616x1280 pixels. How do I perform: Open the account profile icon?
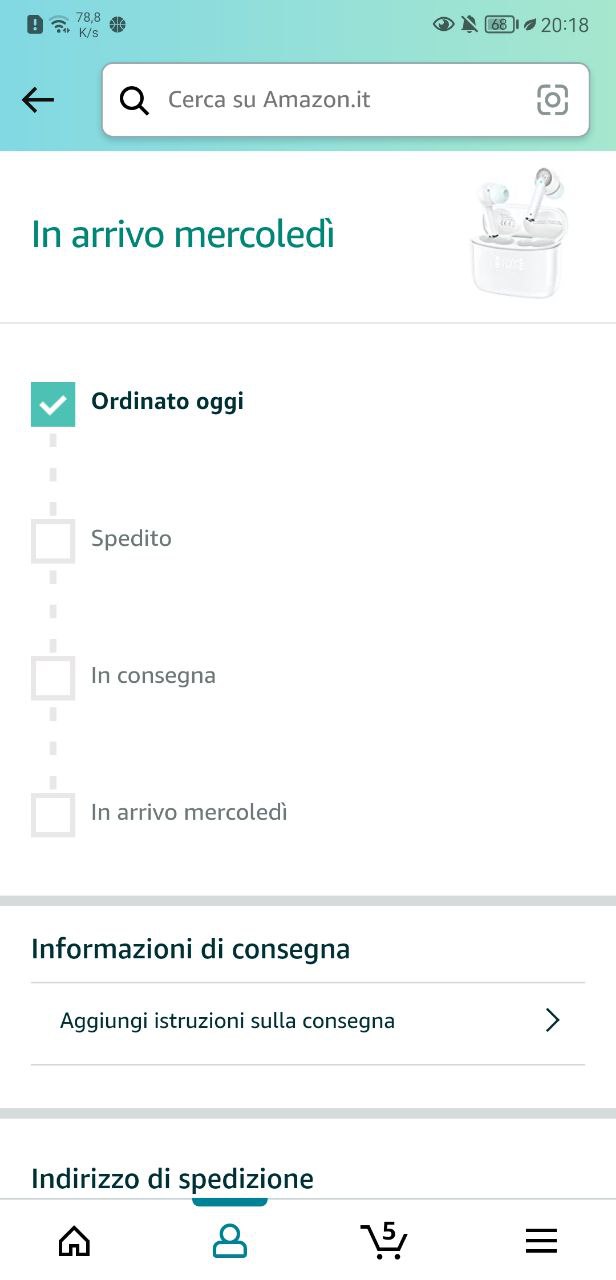(x=229, y=1241)
